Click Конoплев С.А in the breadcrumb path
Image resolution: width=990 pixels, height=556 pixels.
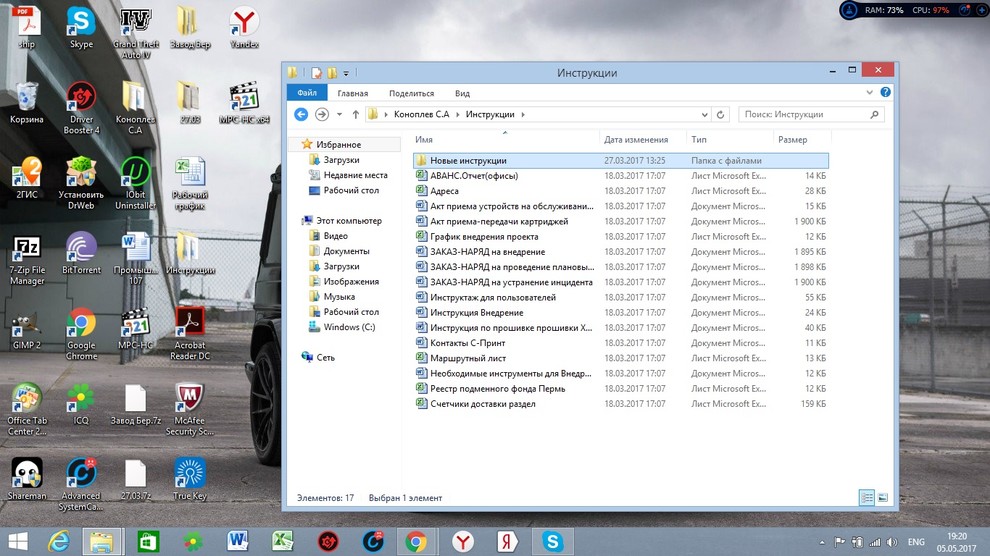pos(422,115)
